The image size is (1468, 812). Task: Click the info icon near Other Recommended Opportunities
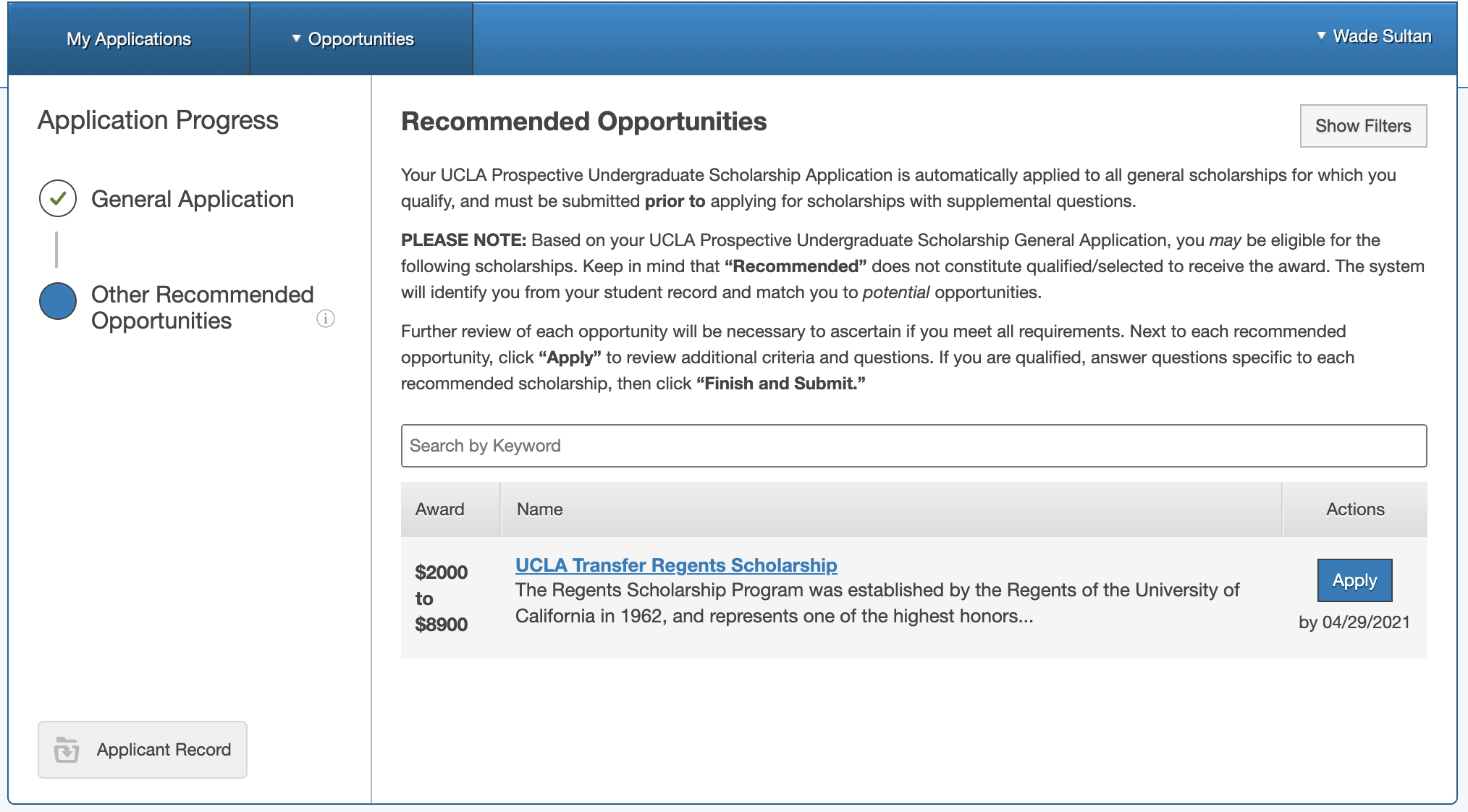[x=326, y=318]
